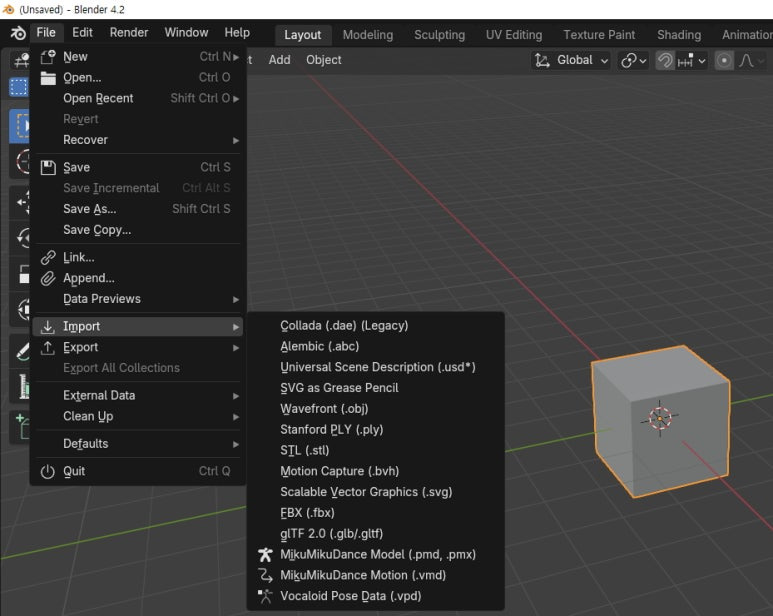Expand the Recover submenu
This screenshot has height=616, width=773.
click(138, 140)
